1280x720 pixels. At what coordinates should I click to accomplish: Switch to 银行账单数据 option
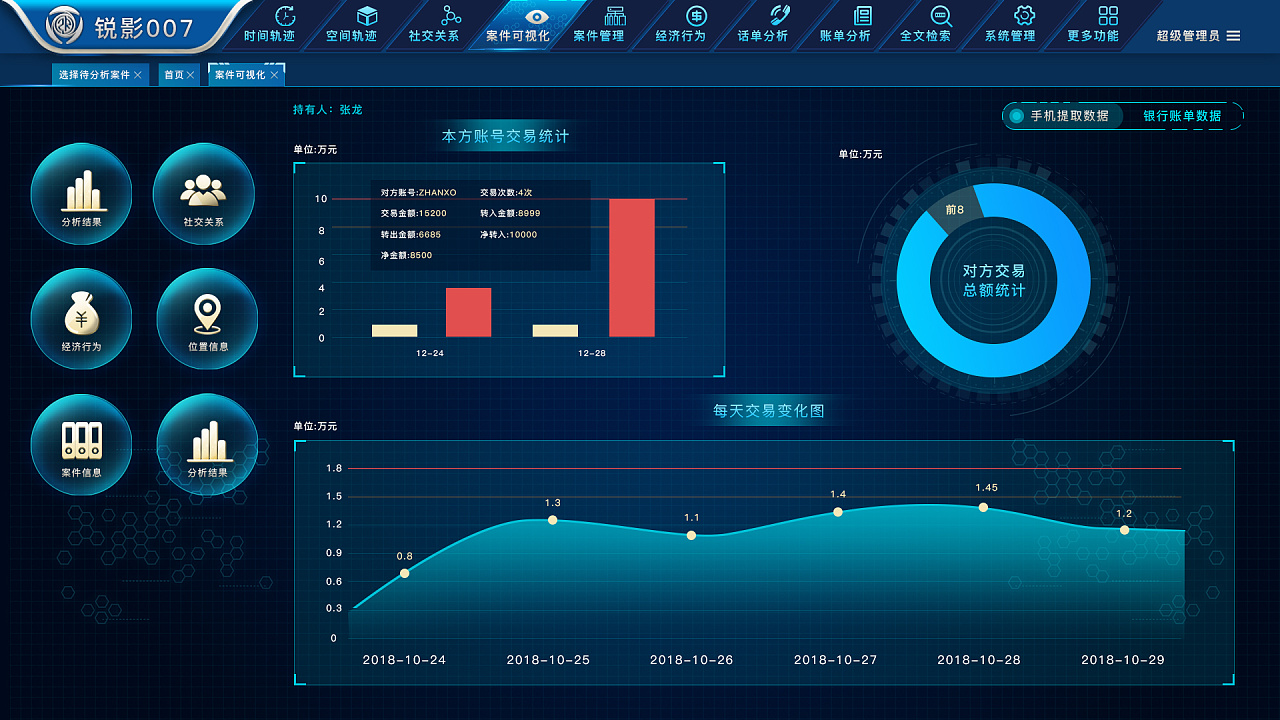pos(1182,116)
